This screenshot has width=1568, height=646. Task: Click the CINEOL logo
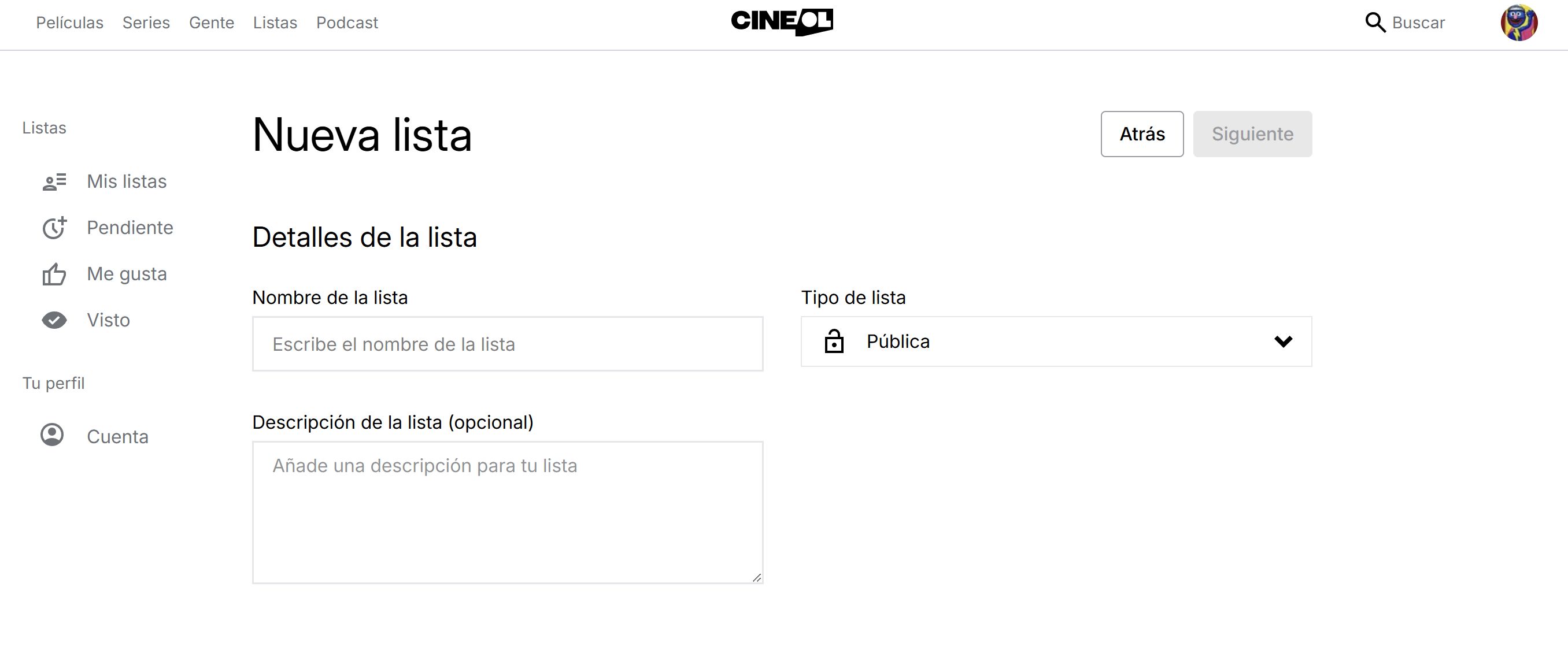tap(782, 23)
